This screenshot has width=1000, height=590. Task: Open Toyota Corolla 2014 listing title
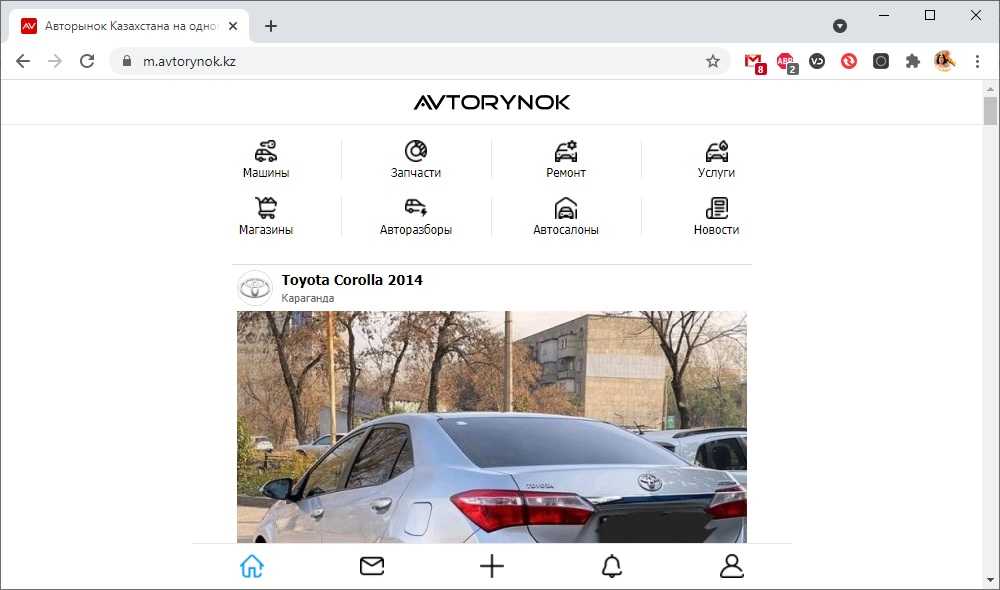pos(352,280)
